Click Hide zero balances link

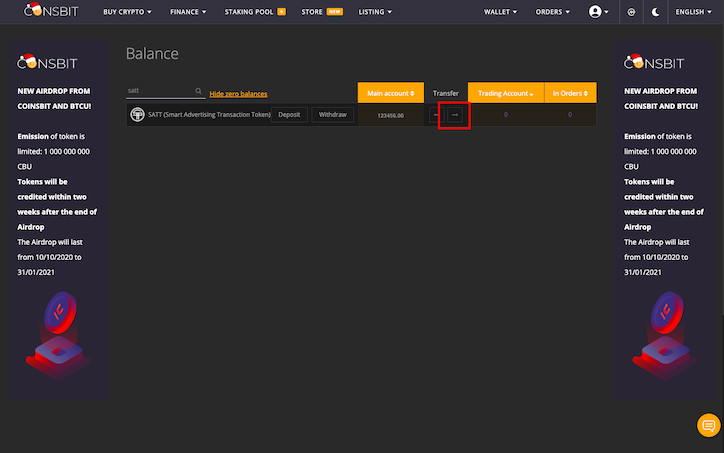[x=238, y=94]
